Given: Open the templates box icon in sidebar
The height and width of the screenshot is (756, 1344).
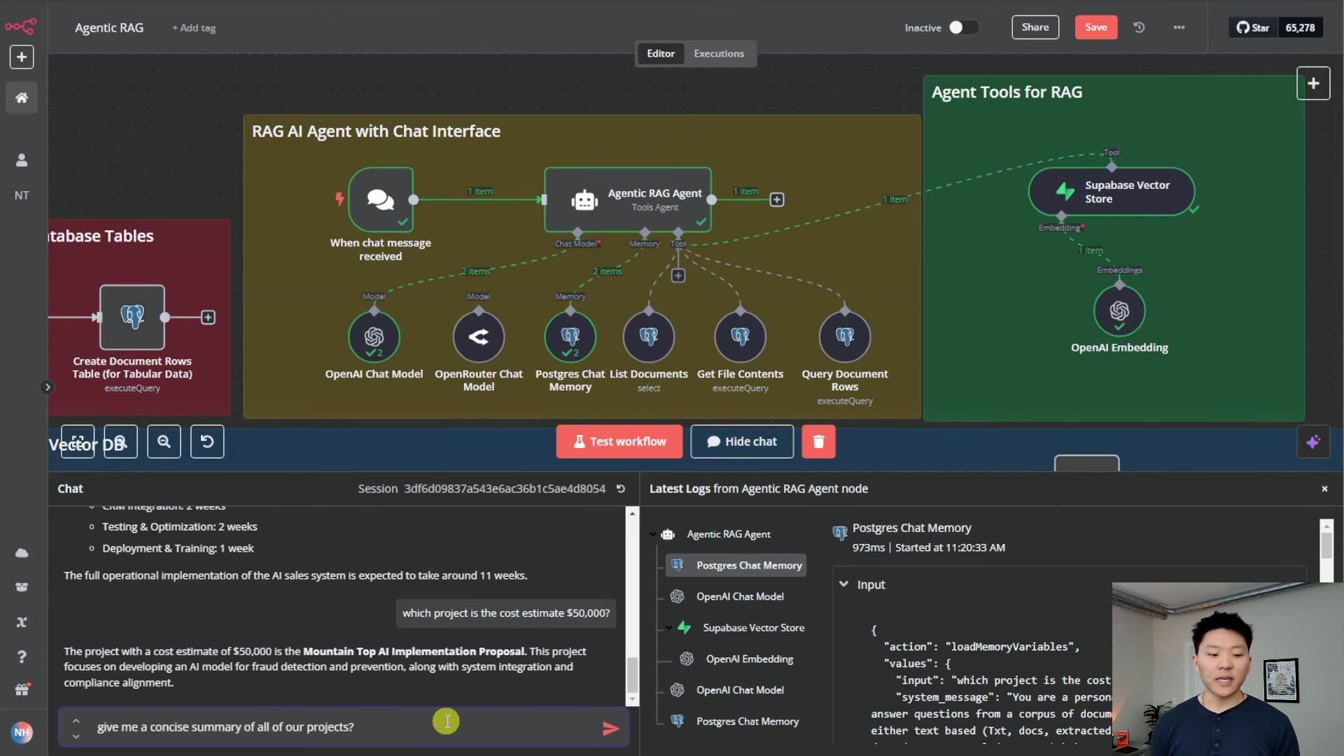Looking at the screenshot, I should coord(21,588).
